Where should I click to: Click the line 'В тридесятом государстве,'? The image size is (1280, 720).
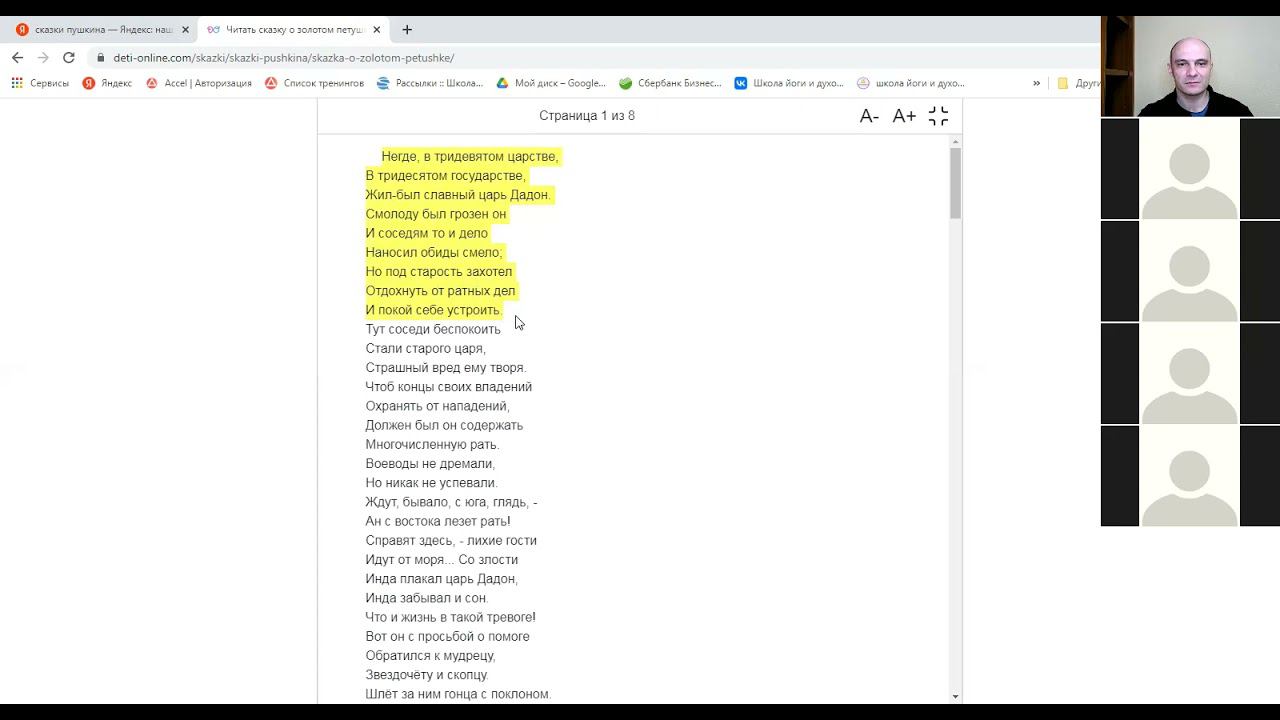tap(446, 176)
